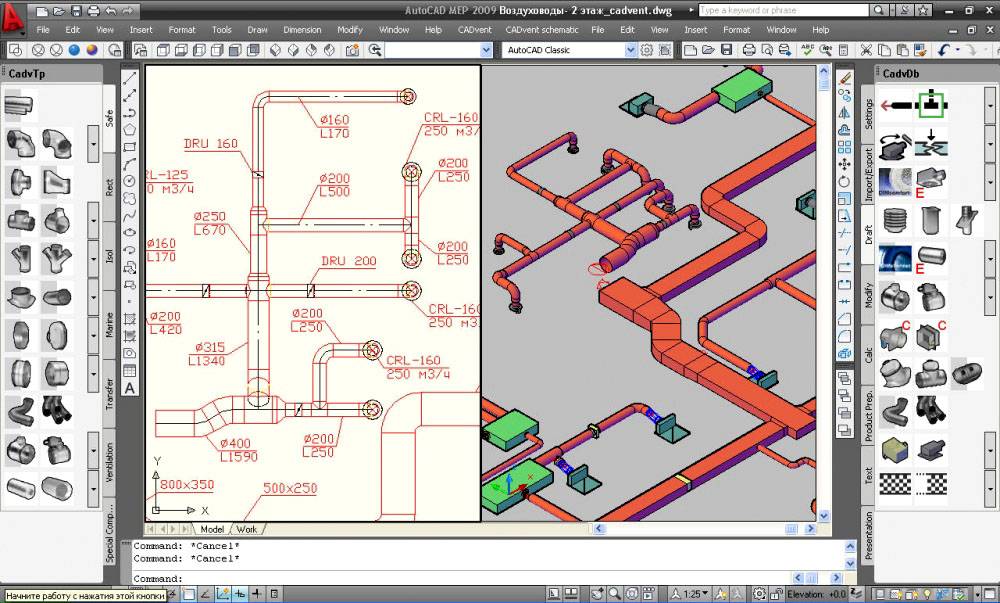Viewport: 1000px width, 603px height.
Task: Click the Multiline Text tool
Action: coord(130,388)
